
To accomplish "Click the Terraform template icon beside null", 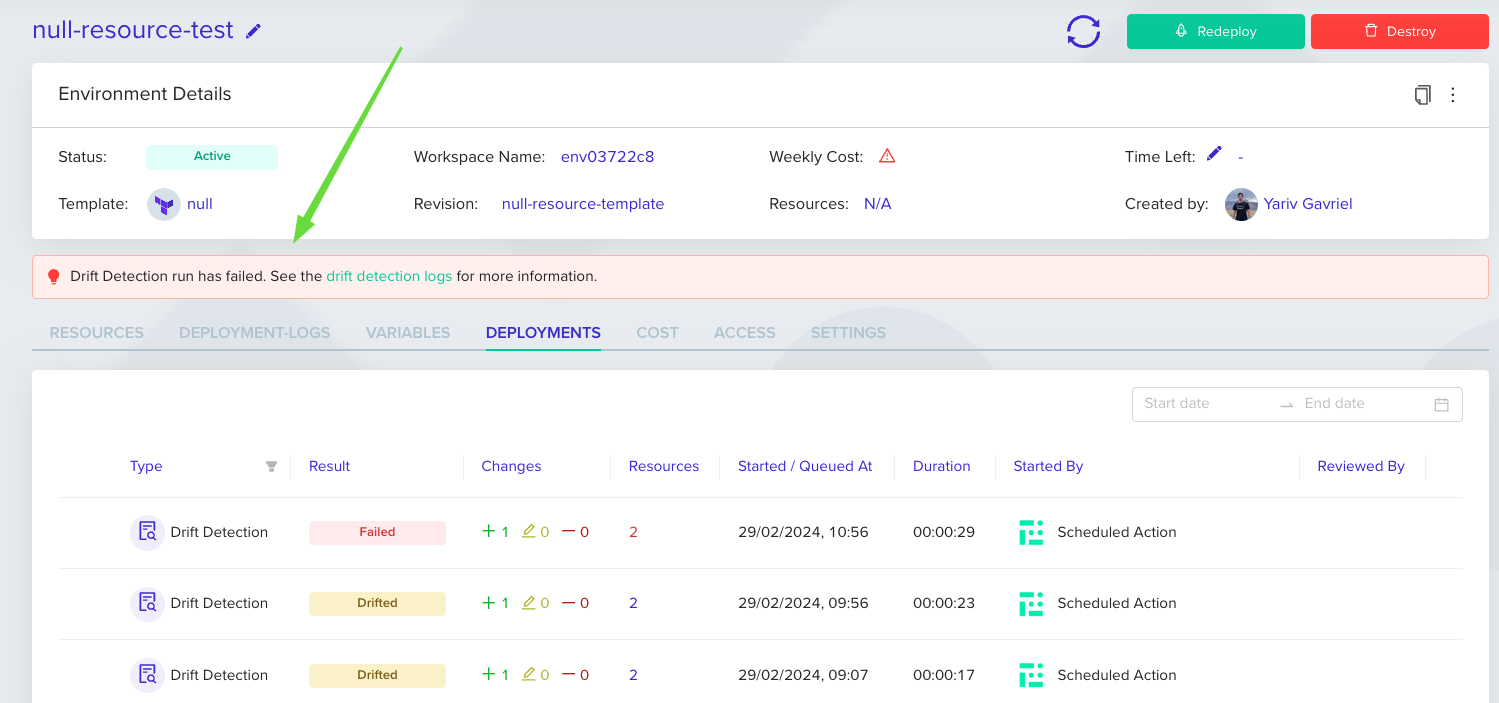I will [x=164, y=204].
